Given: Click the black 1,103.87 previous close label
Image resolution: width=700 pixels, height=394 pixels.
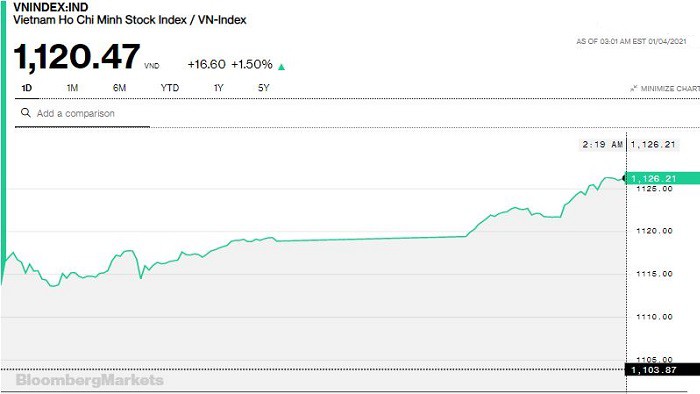Looking at the screenshot, I should pos(662,370).
